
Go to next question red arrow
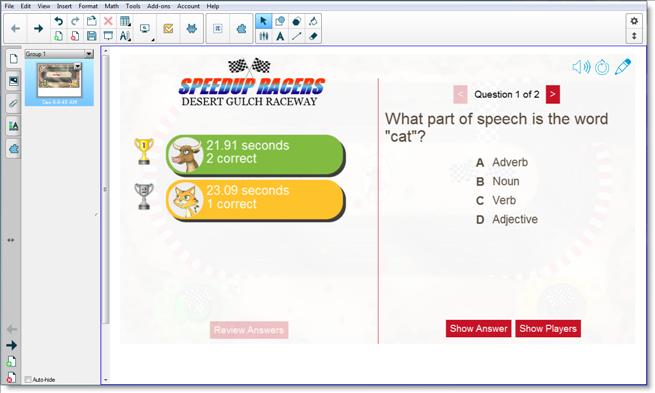click(553, 94)
